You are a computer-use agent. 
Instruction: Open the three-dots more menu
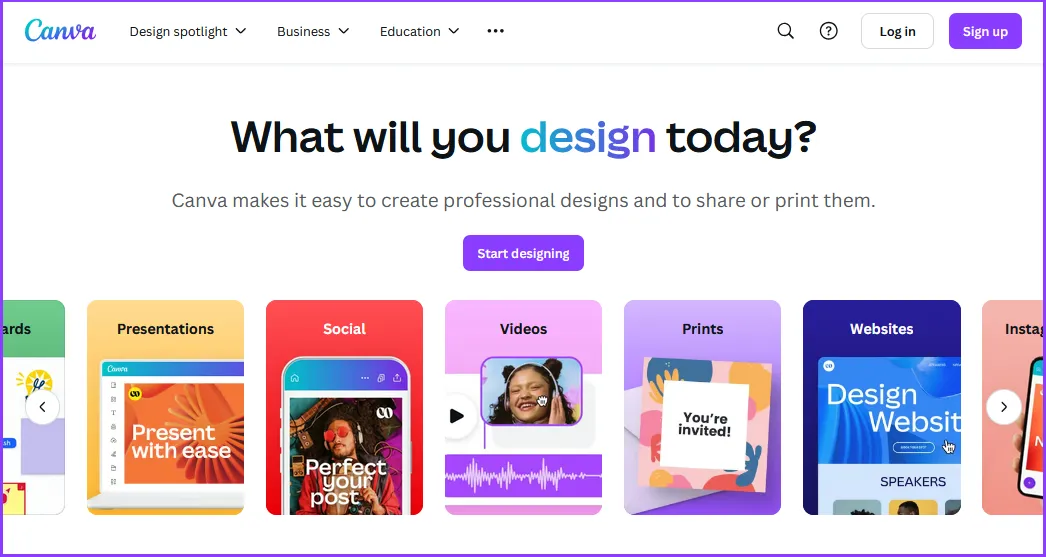[496, 31]
